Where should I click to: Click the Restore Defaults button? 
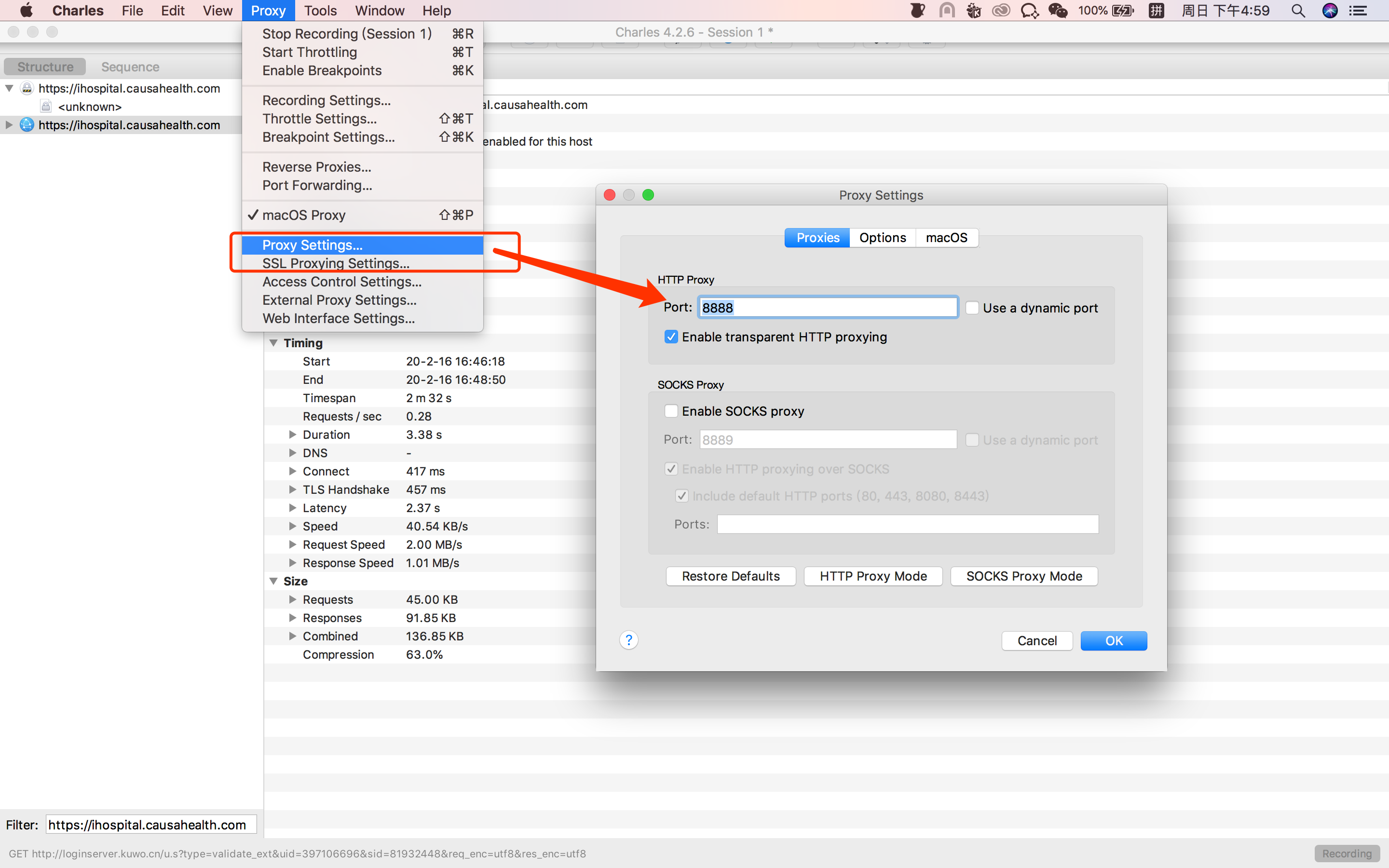(730, 576)
